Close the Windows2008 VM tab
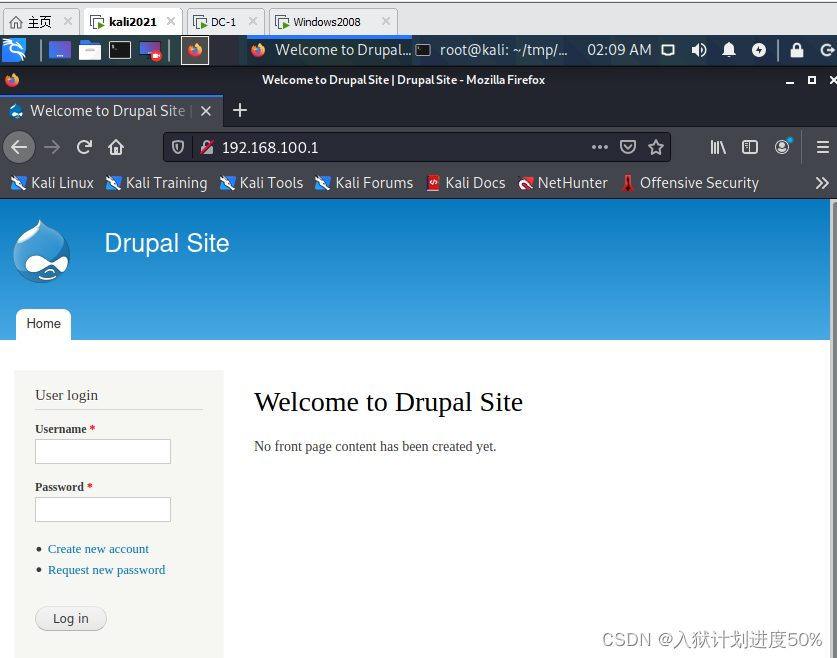Image resolution: width=837 pixels, height=658 pixels. [x=386, y=21]
